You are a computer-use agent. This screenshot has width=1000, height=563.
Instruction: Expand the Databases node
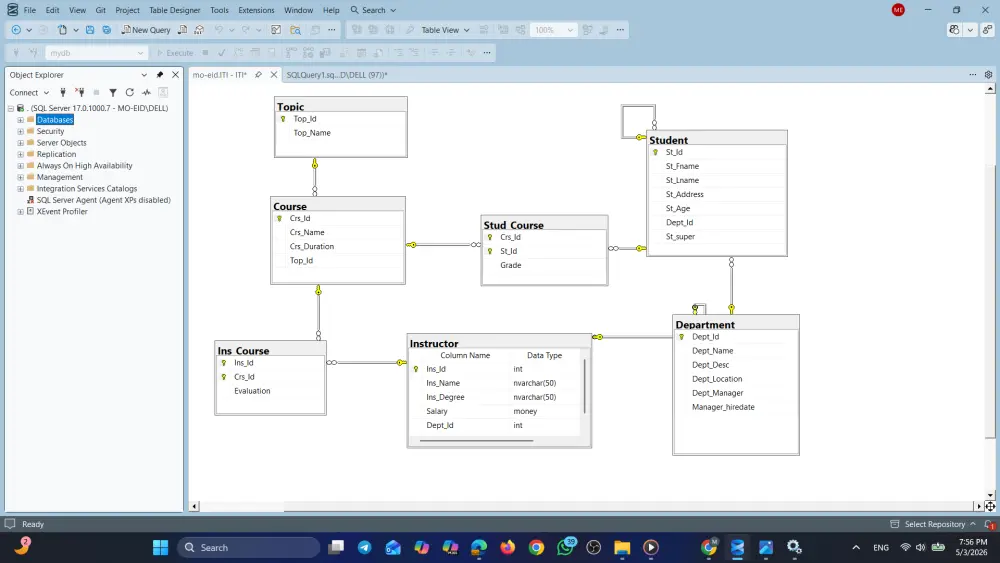tap(20, 120)
